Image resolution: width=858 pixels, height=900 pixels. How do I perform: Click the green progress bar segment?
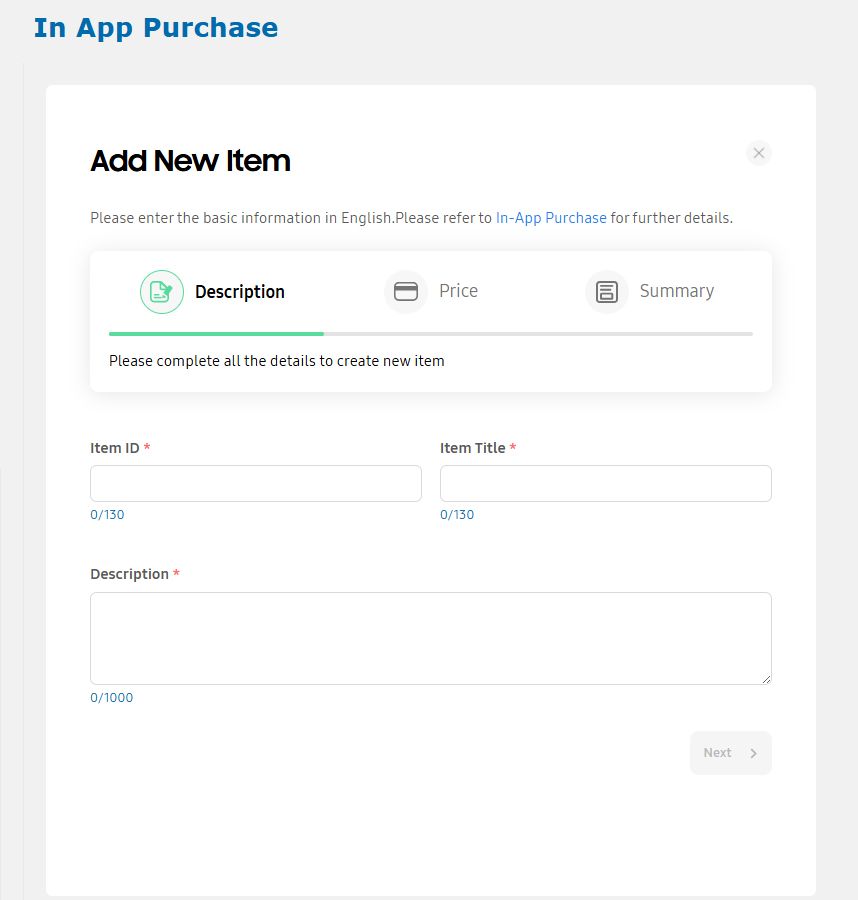216,333
